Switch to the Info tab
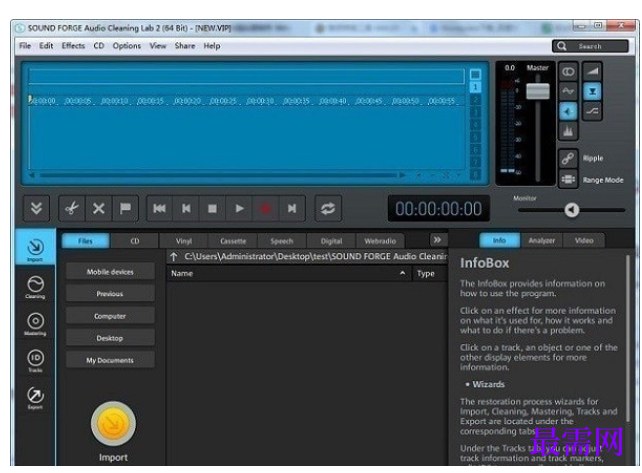The width and height of the screenshot is (642, 473). [x=500, y=240]
